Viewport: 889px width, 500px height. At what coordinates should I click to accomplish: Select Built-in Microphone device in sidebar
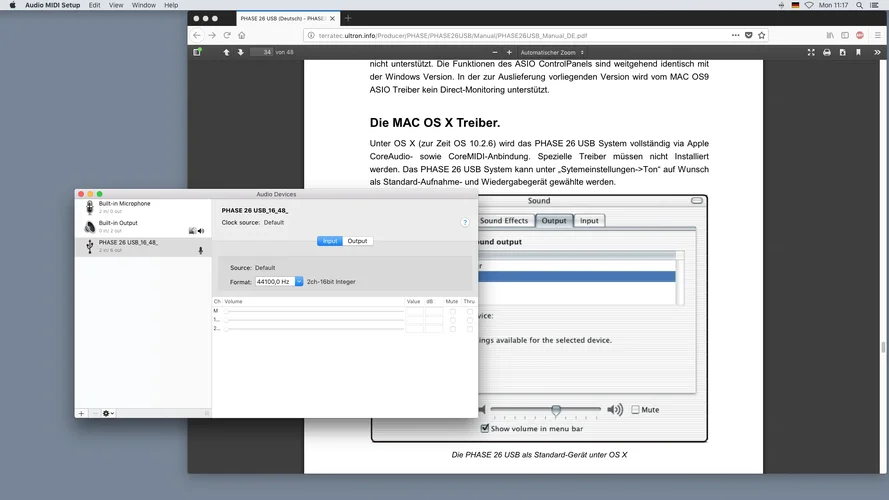(x=143, y=207)
